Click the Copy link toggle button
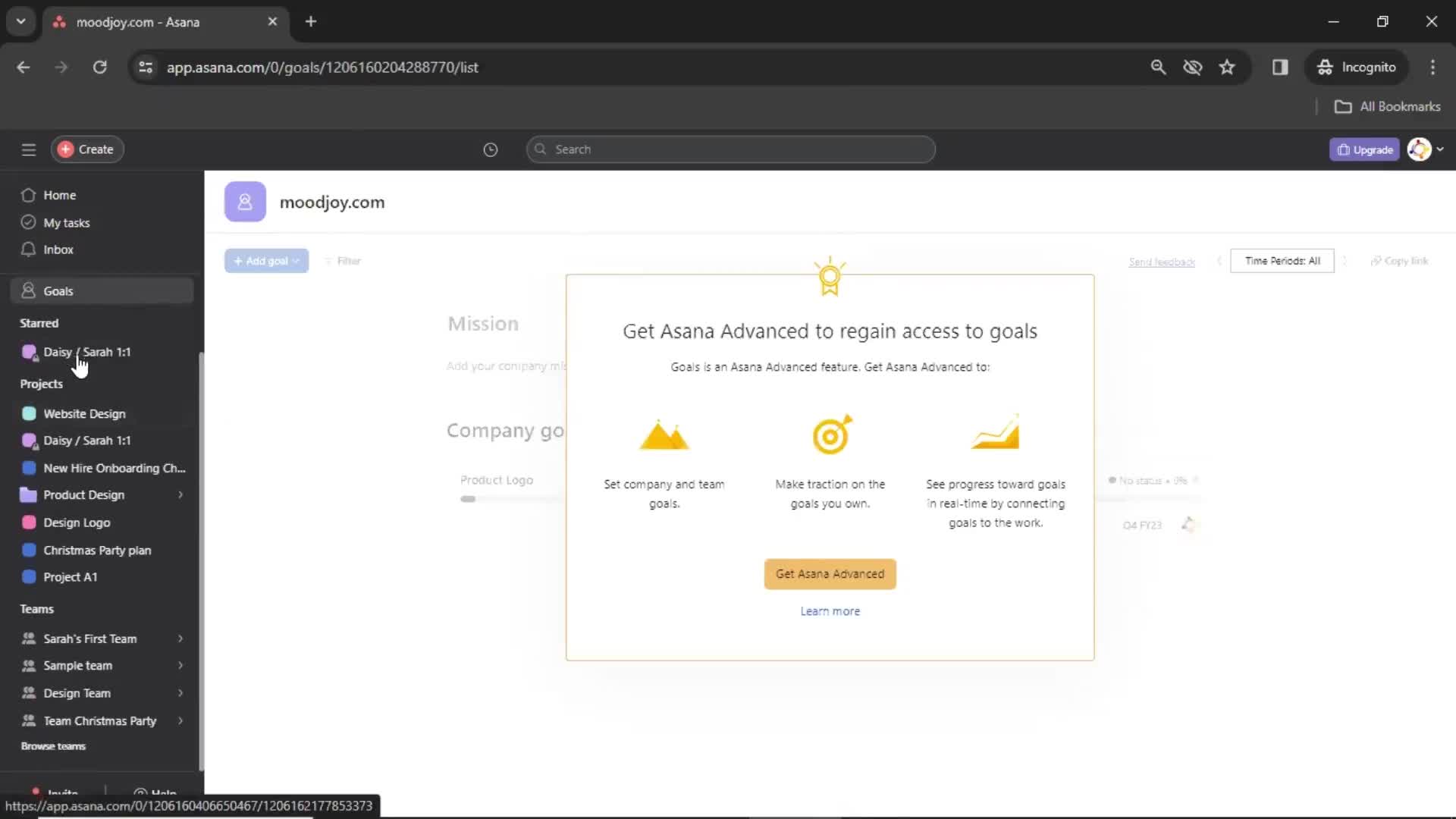 pos(1400,261)
